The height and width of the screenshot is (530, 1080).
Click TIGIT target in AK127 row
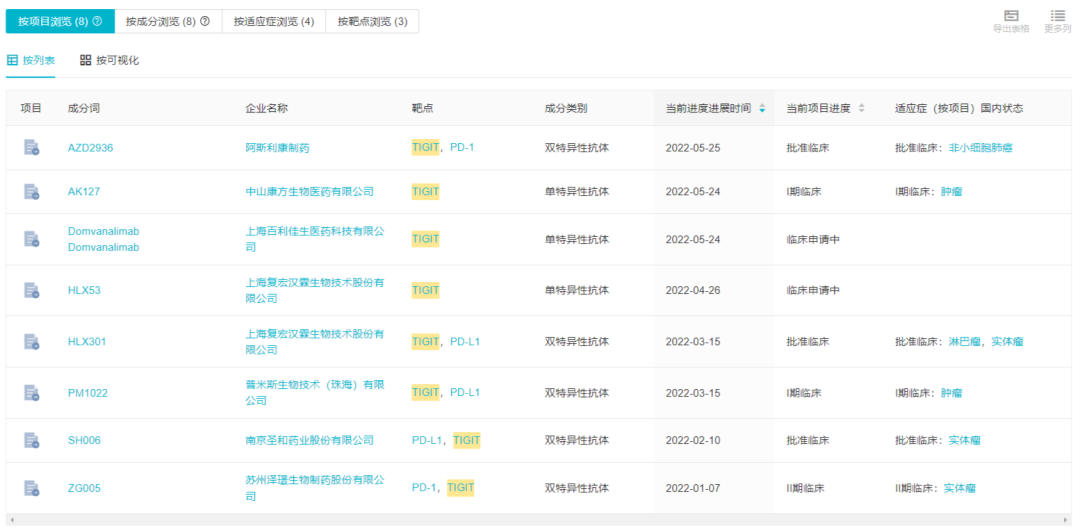pos(426,192)
